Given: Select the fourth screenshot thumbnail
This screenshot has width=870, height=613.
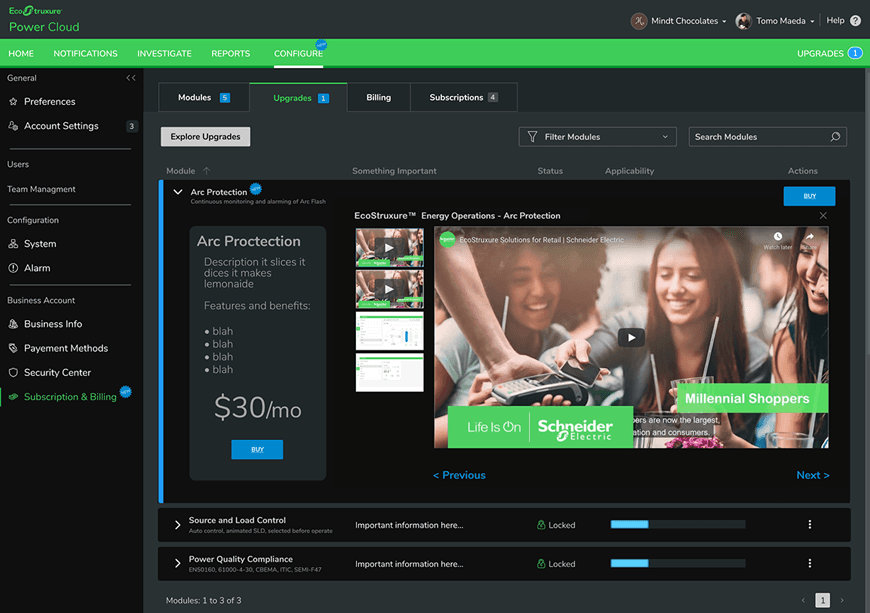Looking at the screenshot, I should (x=390, y=372).
